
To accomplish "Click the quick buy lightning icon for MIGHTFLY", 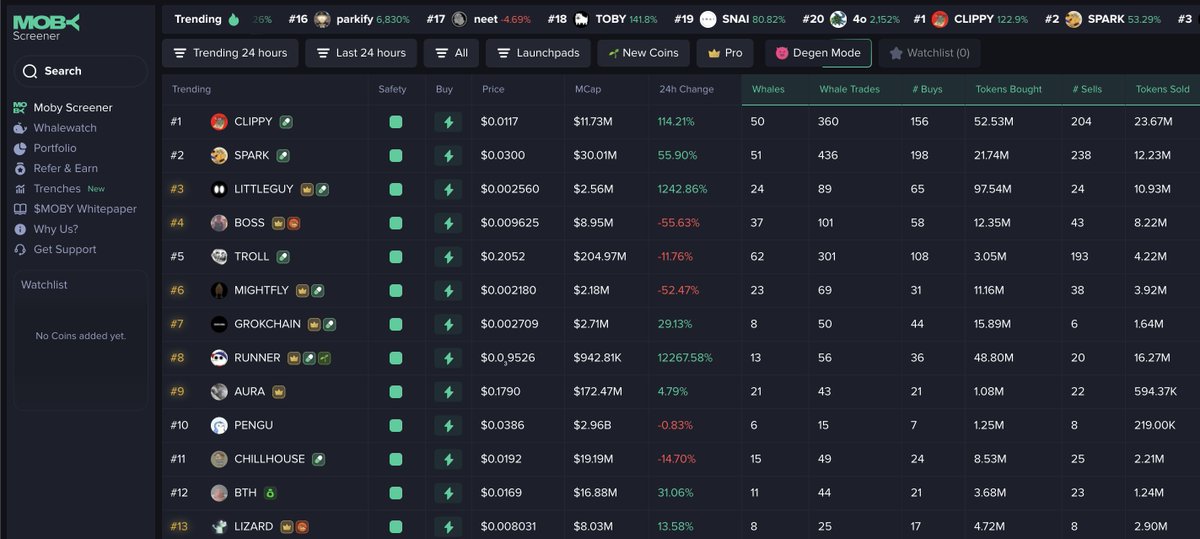I will (x=448, y=291).
